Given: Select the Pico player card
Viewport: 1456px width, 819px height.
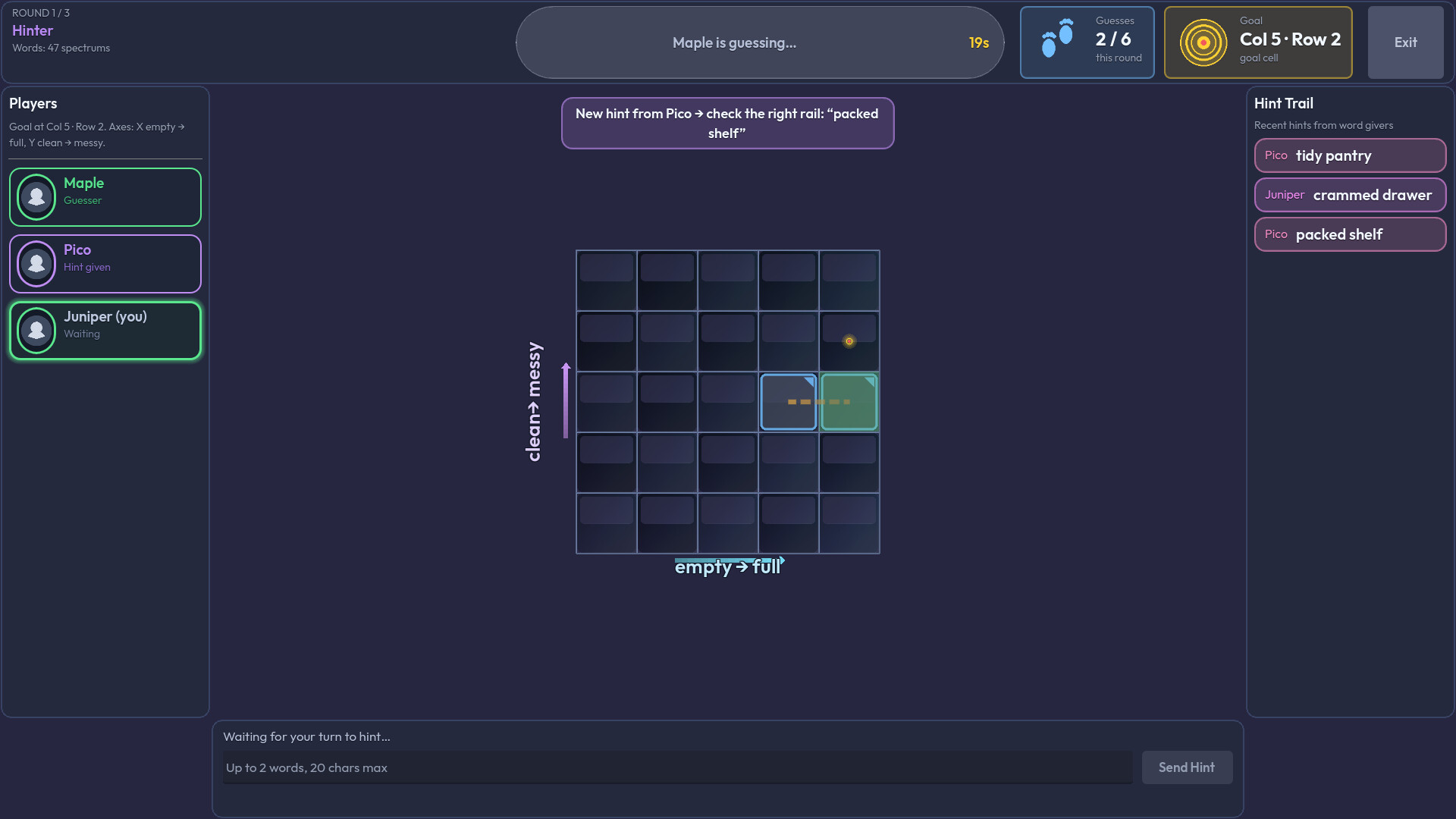Looking at the screenshot, I should (x=105, y=264).
